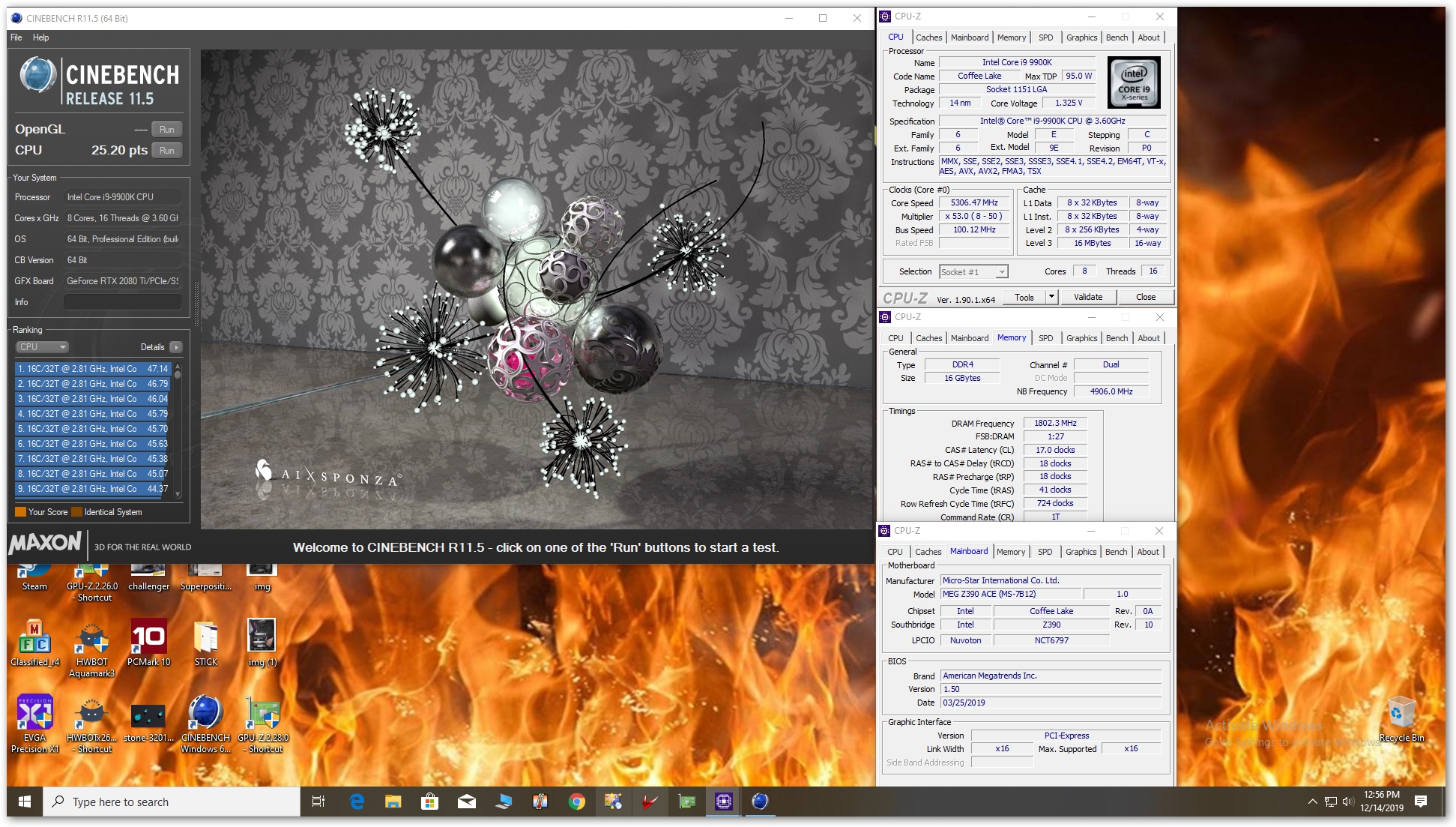Open Graphics tab in top CPU-Z window
Image resolution: width=1456 pixels, height=827 pixels.
1081,37
